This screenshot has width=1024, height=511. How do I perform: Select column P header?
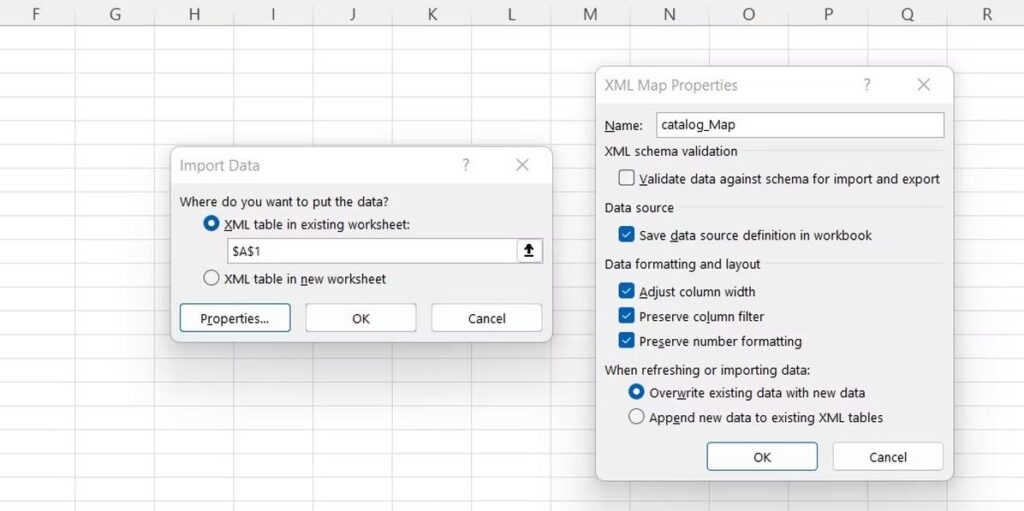[828, 14]
